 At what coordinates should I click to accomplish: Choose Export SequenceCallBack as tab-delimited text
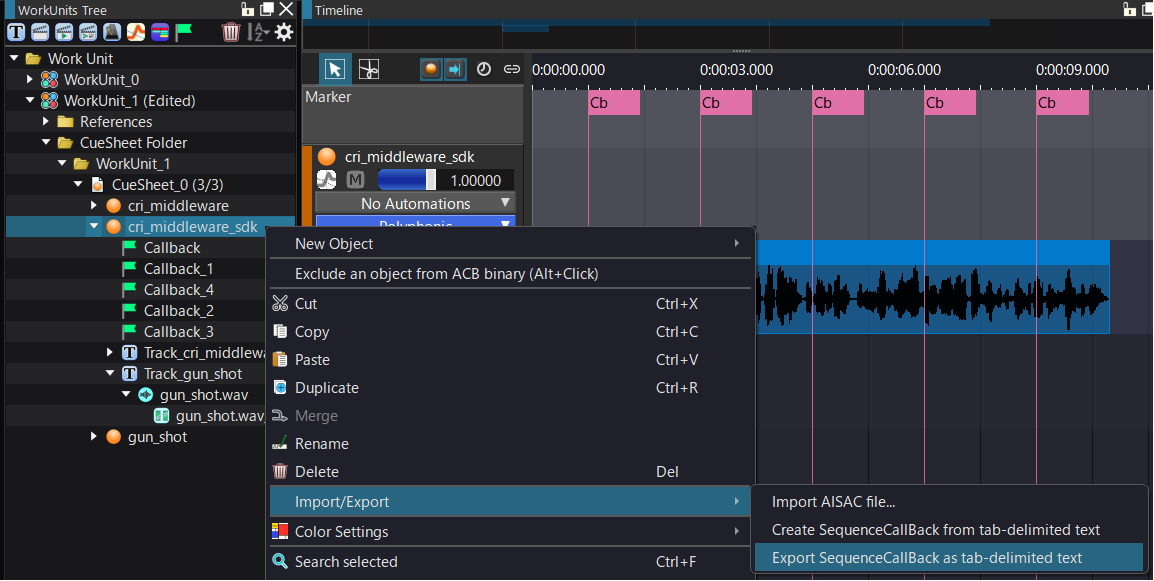pos(949,558)
